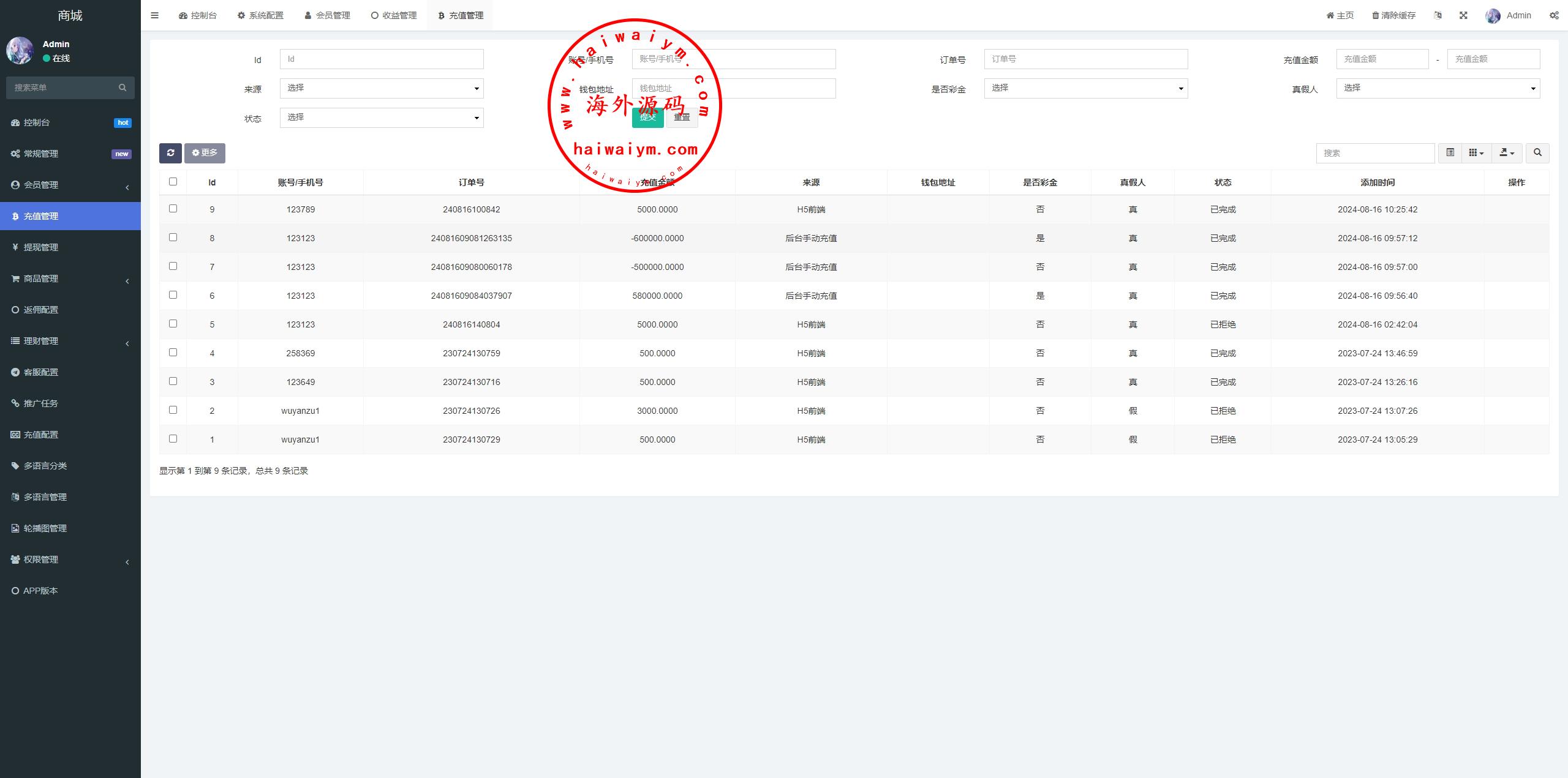Click the hamburger menu toggle icon
This screenshot has height=778, width=1568.
tap(154, 15)
